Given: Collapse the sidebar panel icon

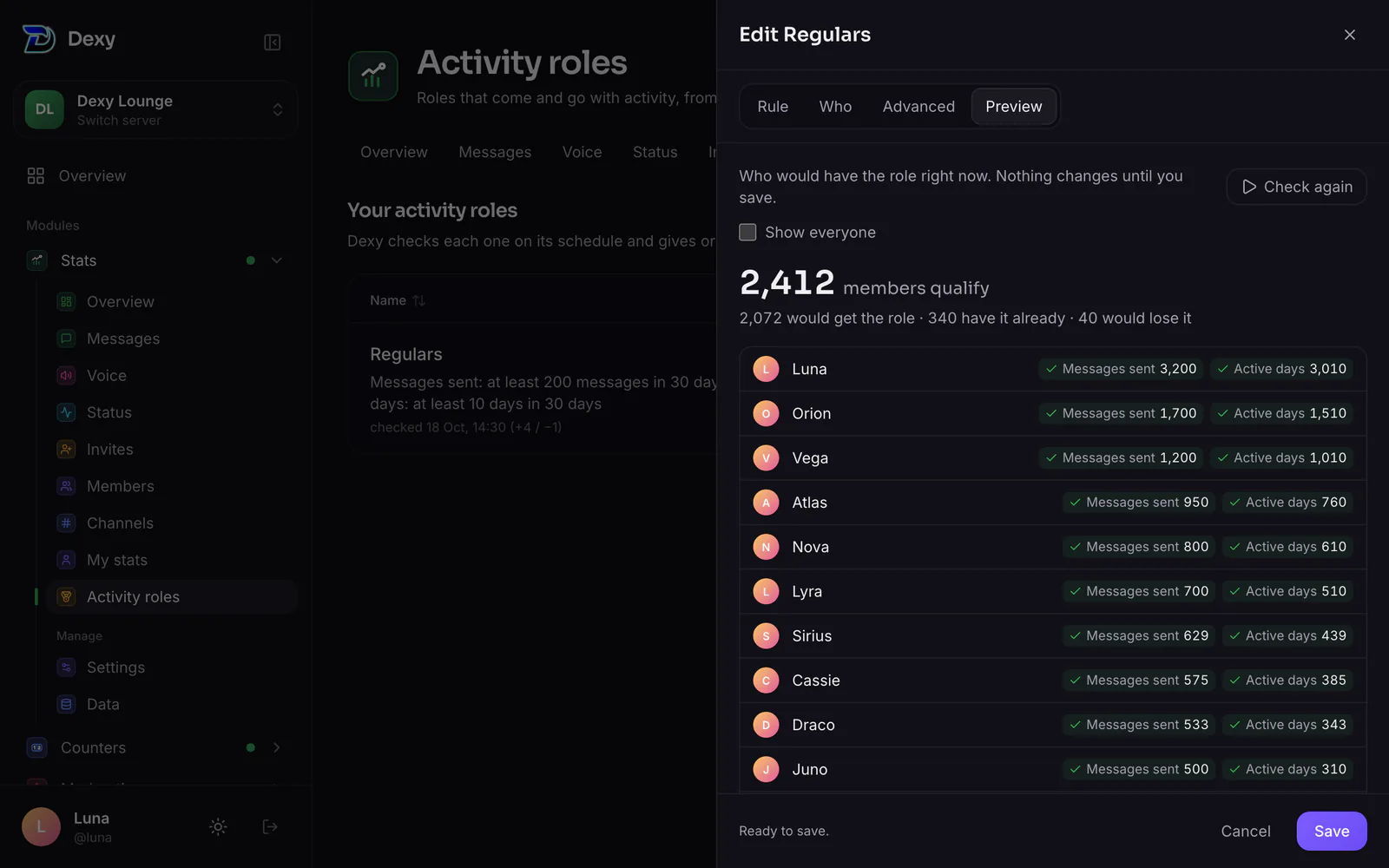Looking at the screenshot, I should (272, 42).
